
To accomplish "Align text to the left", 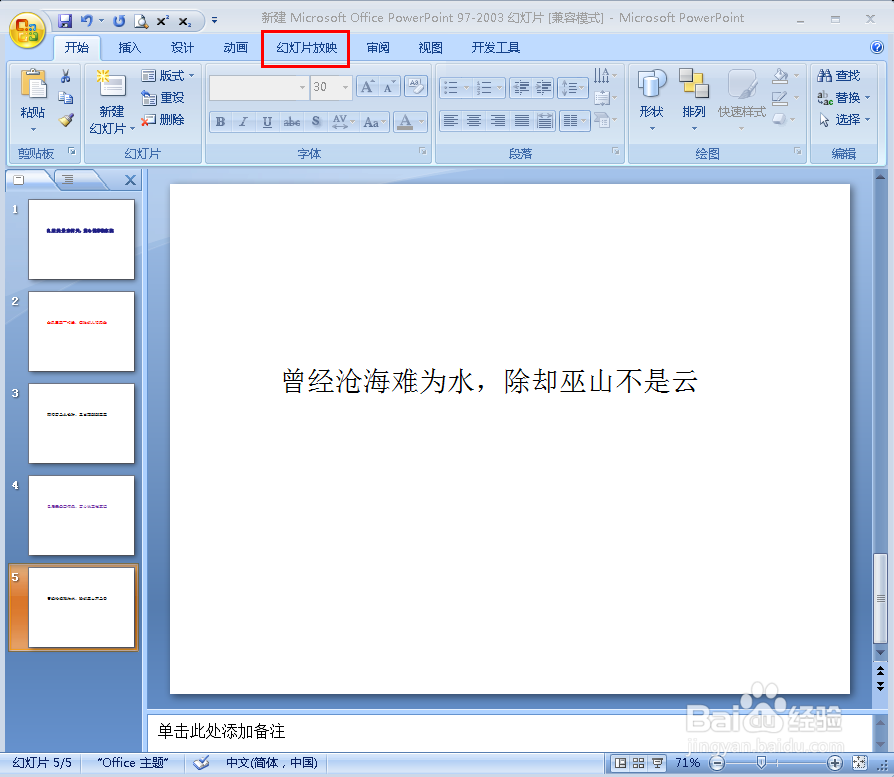I will (x=450, y=121).
